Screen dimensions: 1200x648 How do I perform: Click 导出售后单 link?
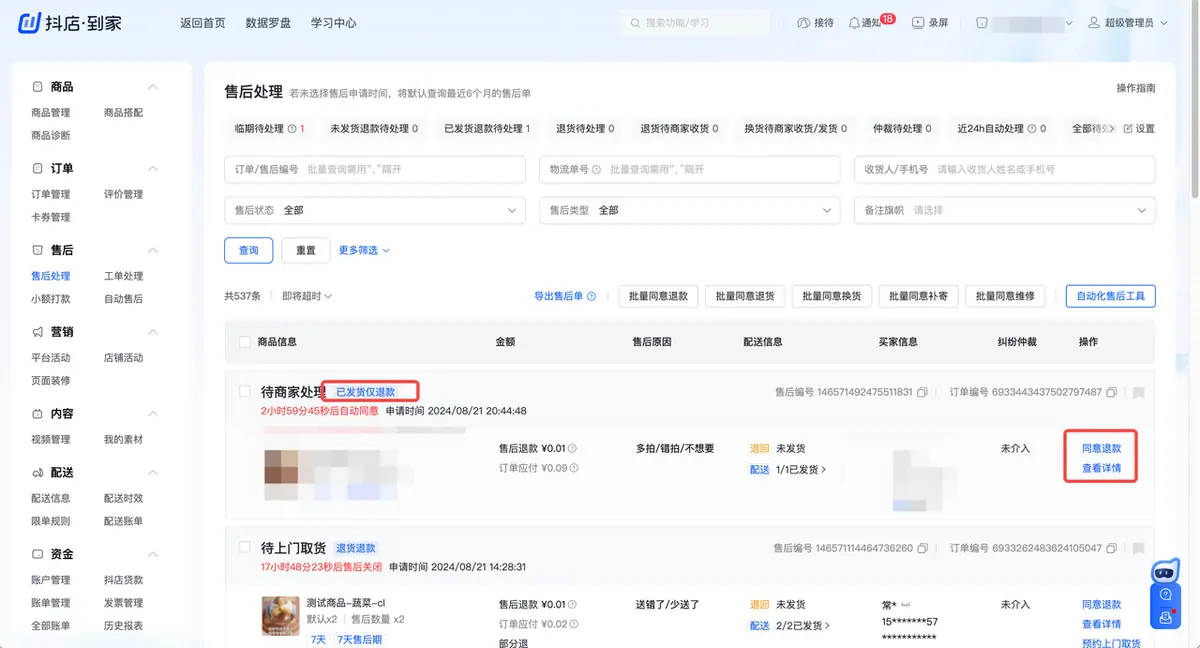[558, 296]
